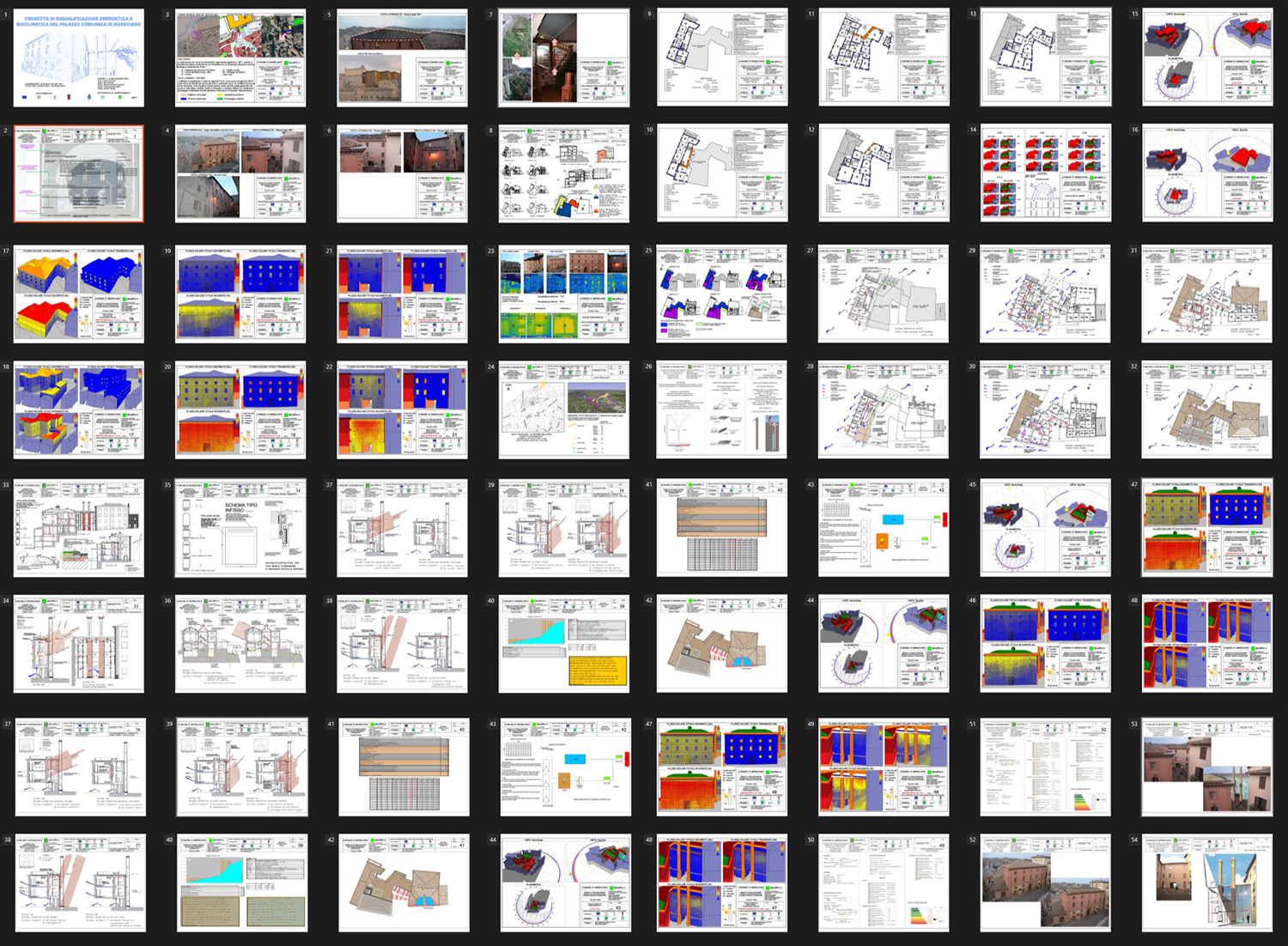Select slide 49 thumbnail
1288x946 pixels.
(884, 767)
